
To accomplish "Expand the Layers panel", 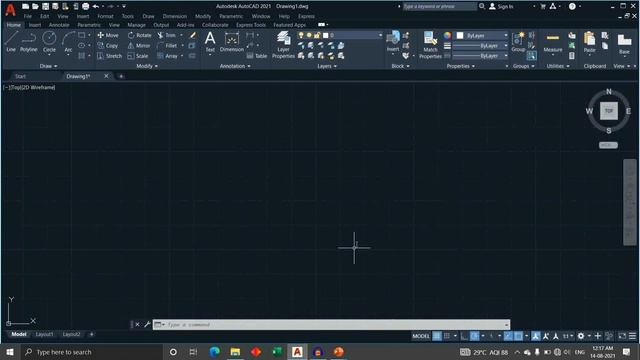I will pyautogui.click(x=327, y=66).
